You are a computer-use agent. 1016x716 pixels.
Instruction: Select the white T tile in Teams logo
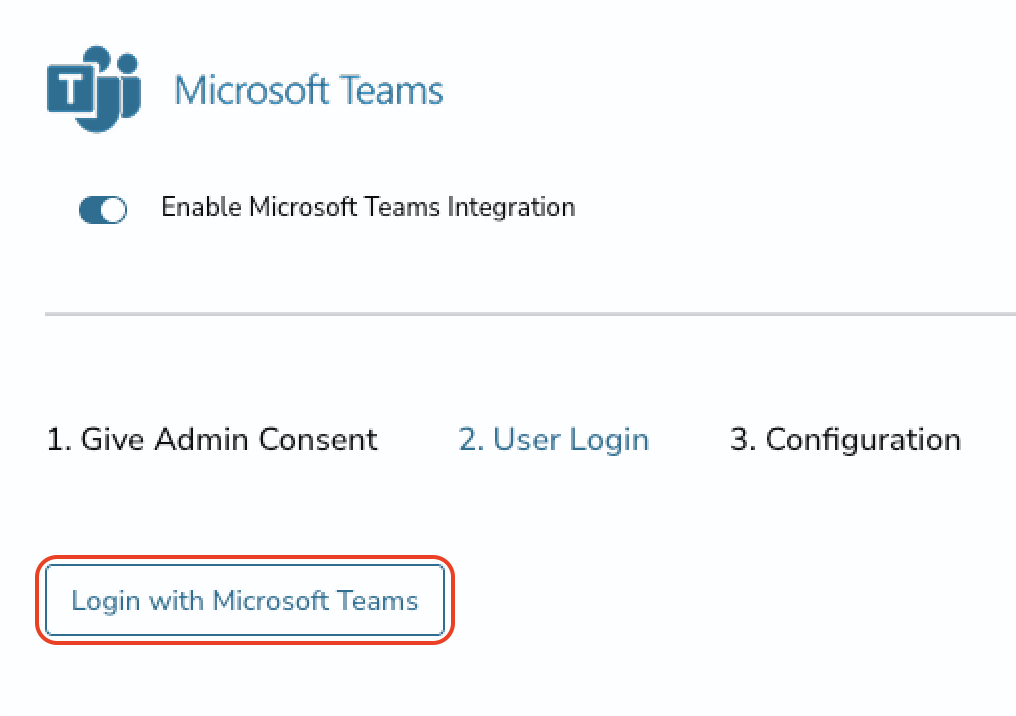tap(70, 88)
